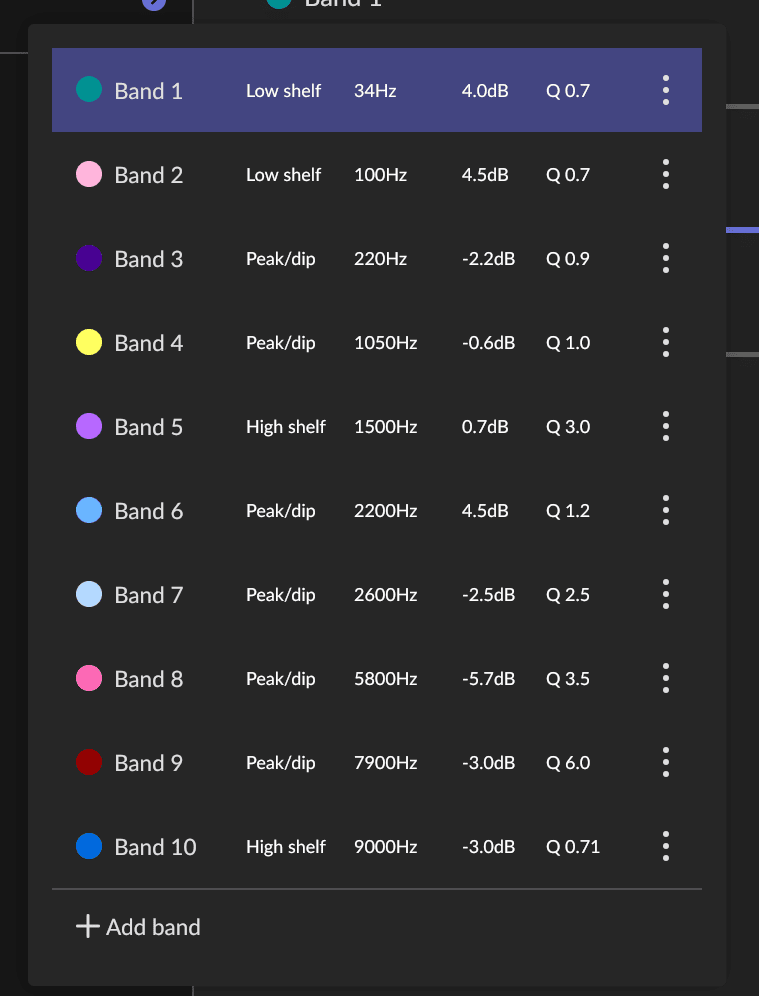Click the plus icon to add band
The width and height of the screenshot is (759, 996).
click(88, 927)
